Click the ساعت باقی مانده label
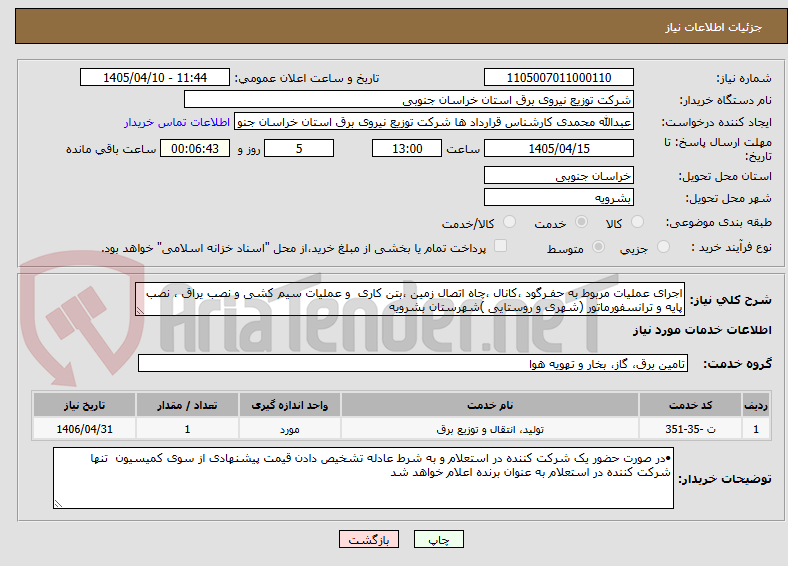 coord(111,149)
